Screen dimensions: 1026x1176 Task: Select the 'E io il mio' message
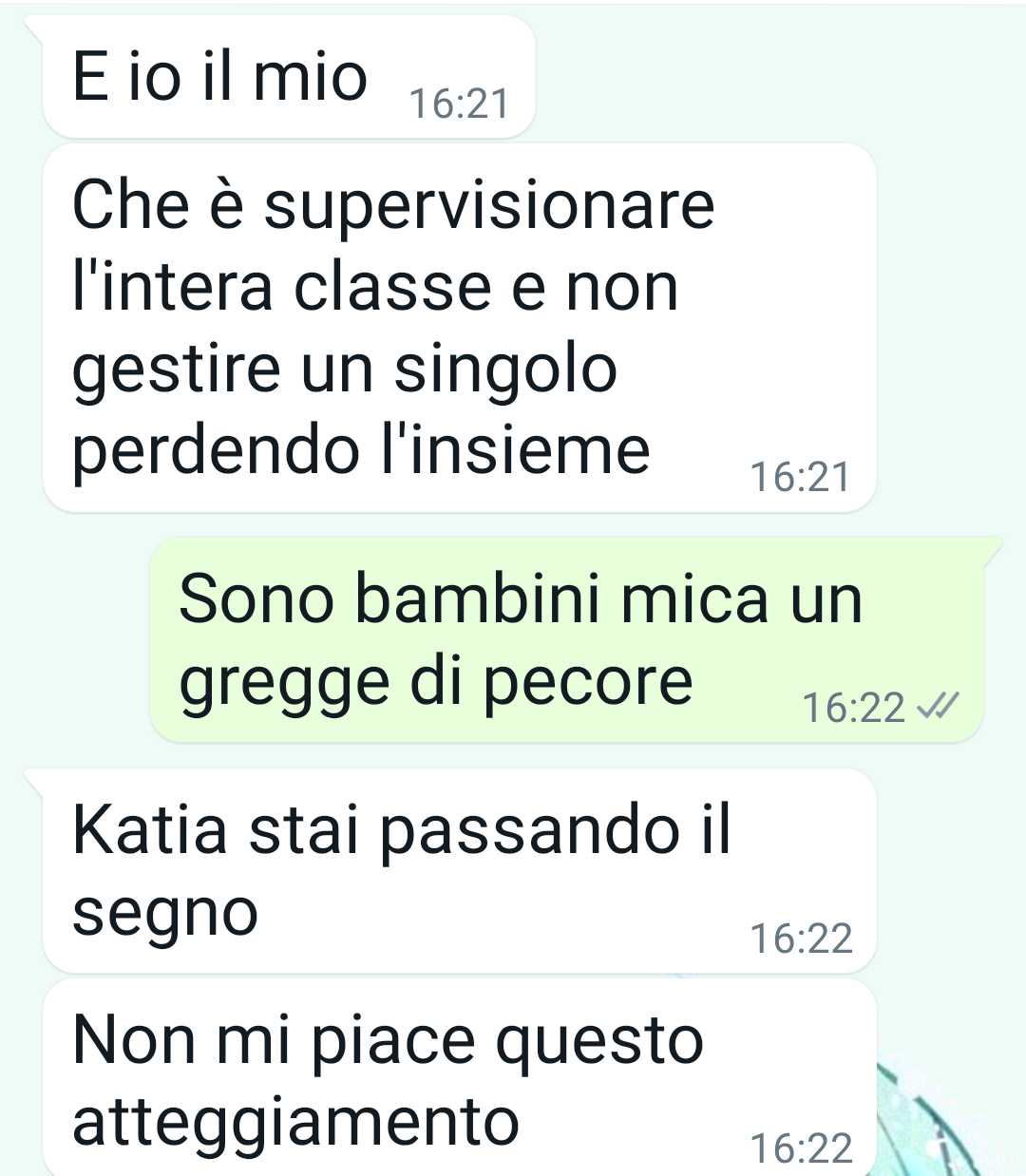click(290, 76)
